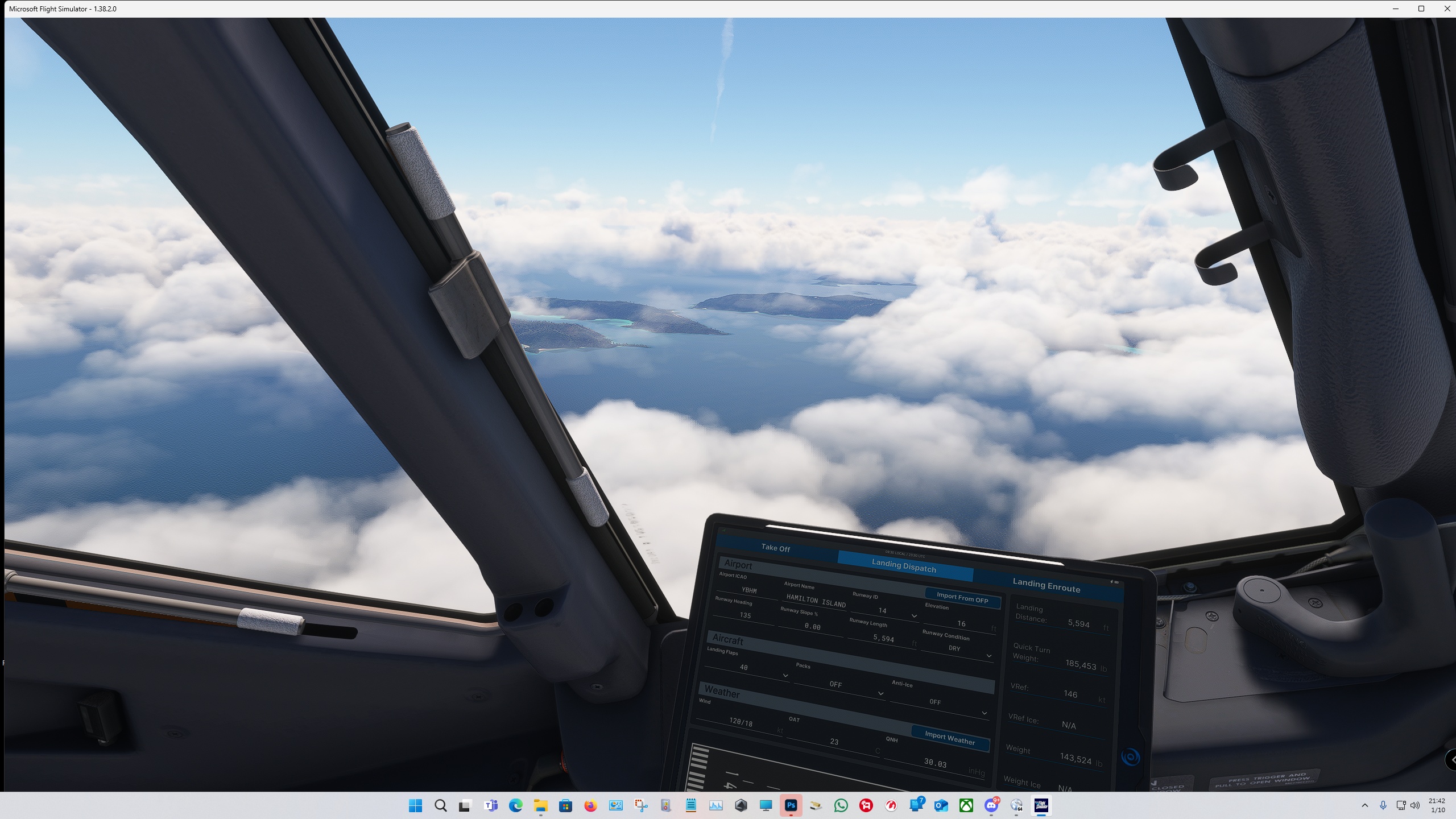
Task: Open Snipping Tool from taskbar
Action: click(x=641, y=805)
